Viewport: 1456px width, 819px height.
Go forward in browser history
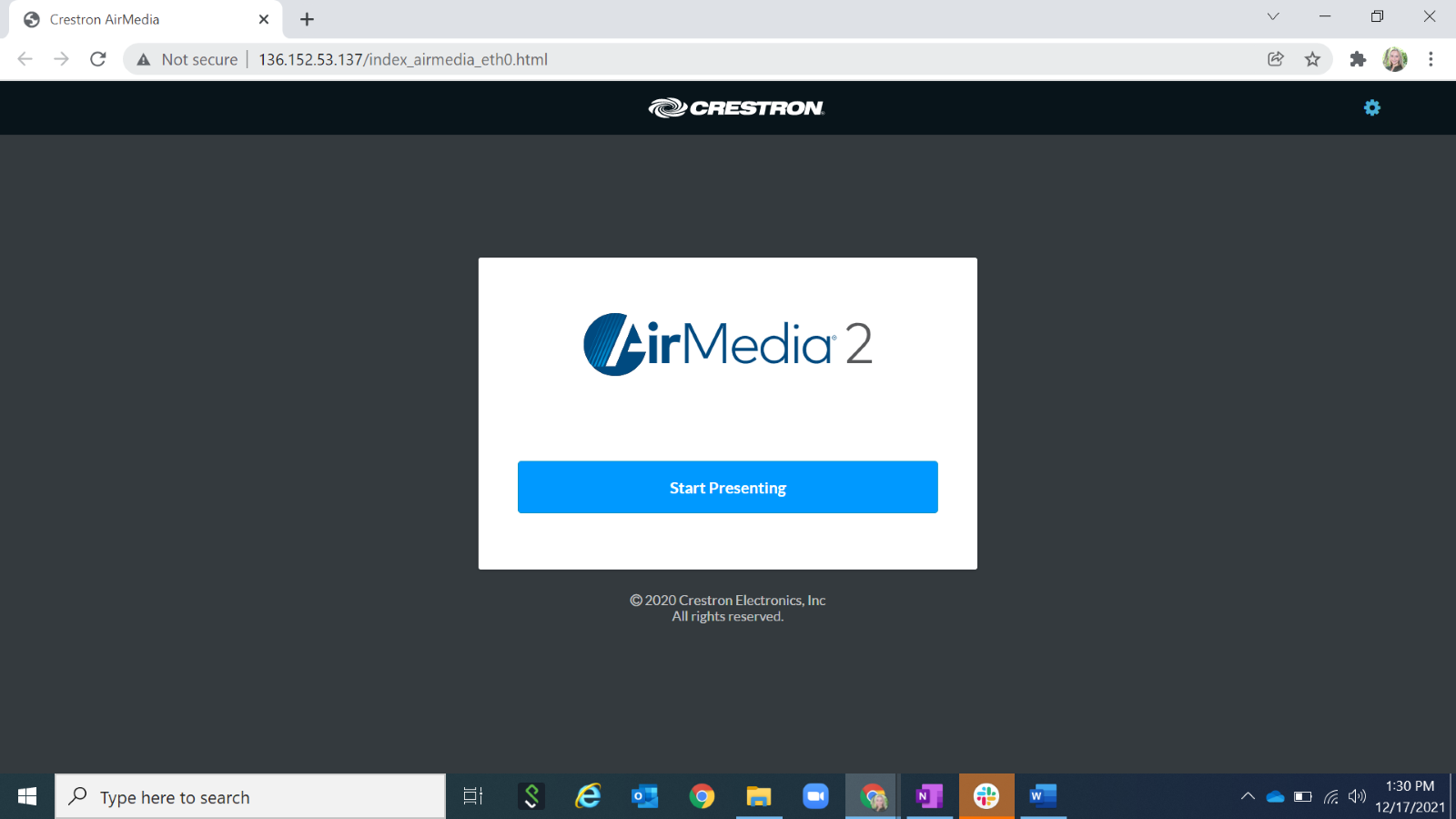[61, 59]
